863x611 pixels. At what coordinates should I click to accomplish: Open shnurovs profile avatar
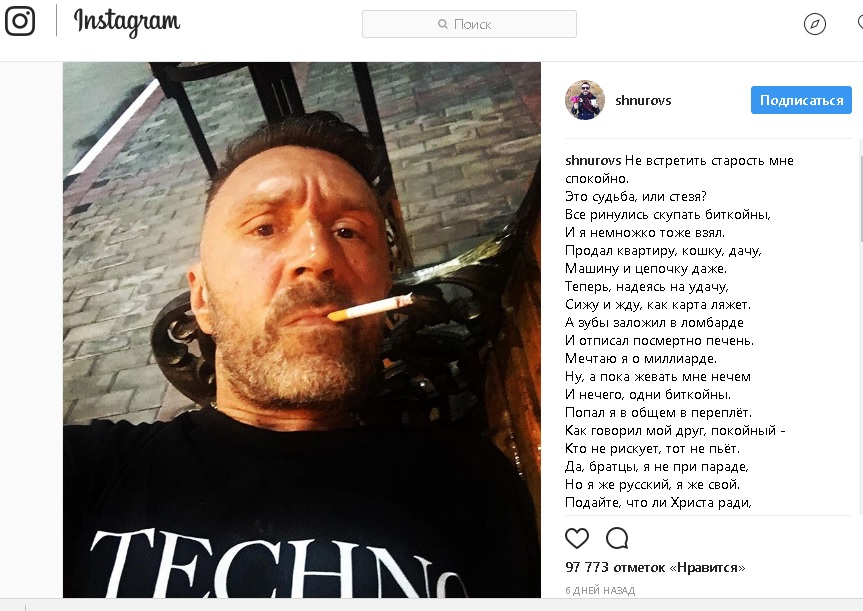point(585,100)
